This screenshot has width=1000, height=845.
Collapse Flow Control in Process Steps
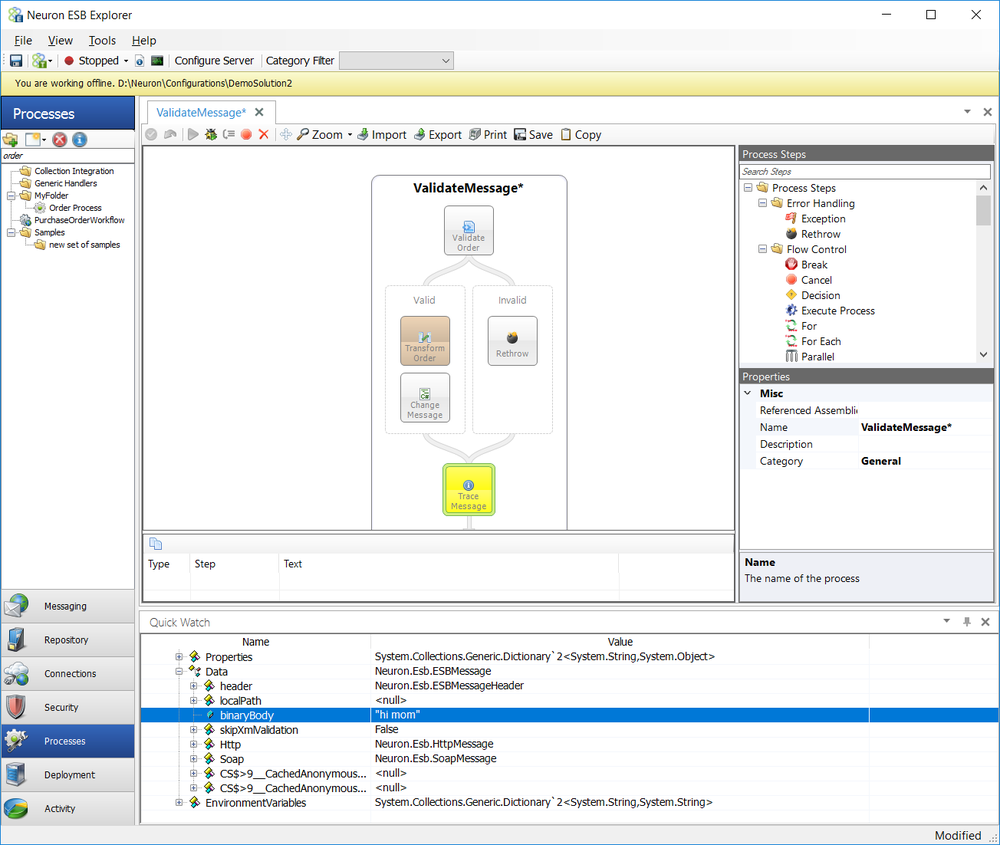click(762, 249)
